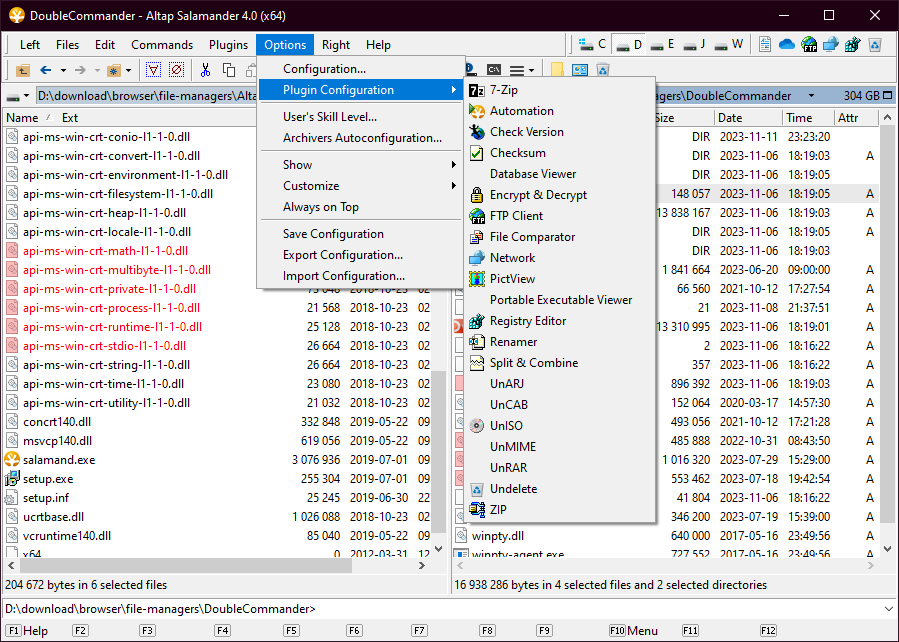
Task: Open the OneDrive cloud icon
Action: [x=786, y=45]
